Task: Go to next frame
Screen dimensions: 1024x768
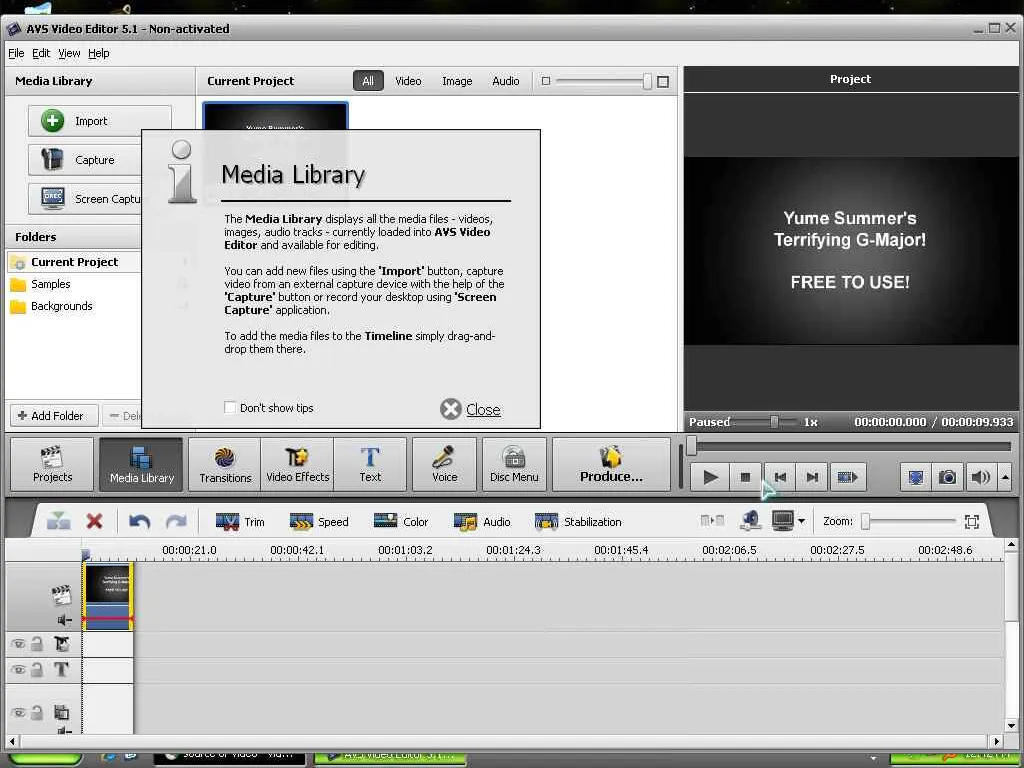Action: tap(812, 477)
